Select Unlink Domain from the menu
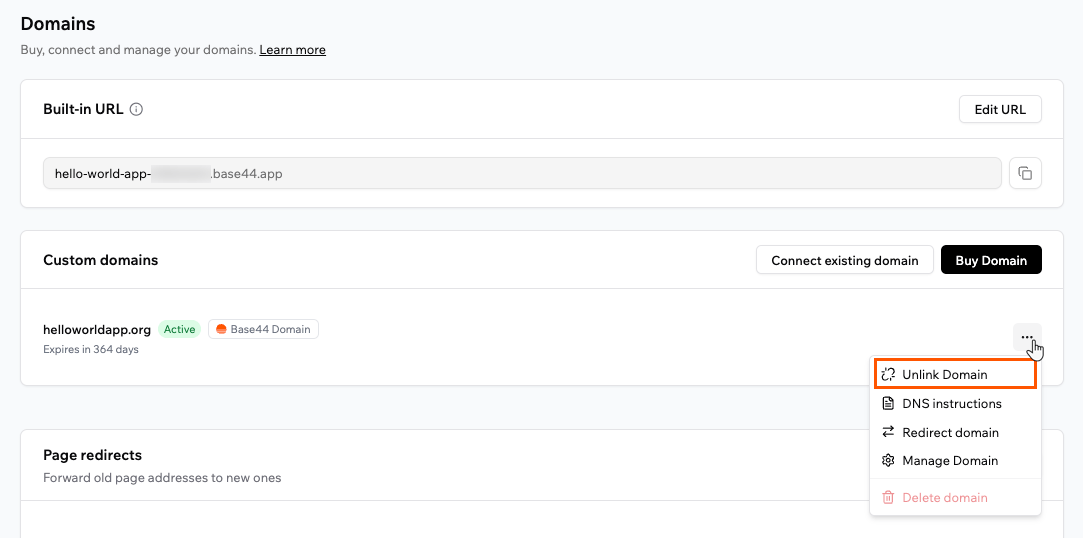Image resolution: width=1083 pixels, height=538 pixels. [x=955, y=374]
